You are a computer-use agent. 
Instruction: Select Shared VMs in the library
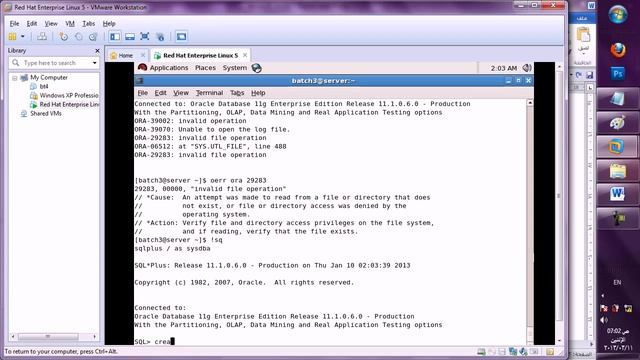(x=46, y=113)
